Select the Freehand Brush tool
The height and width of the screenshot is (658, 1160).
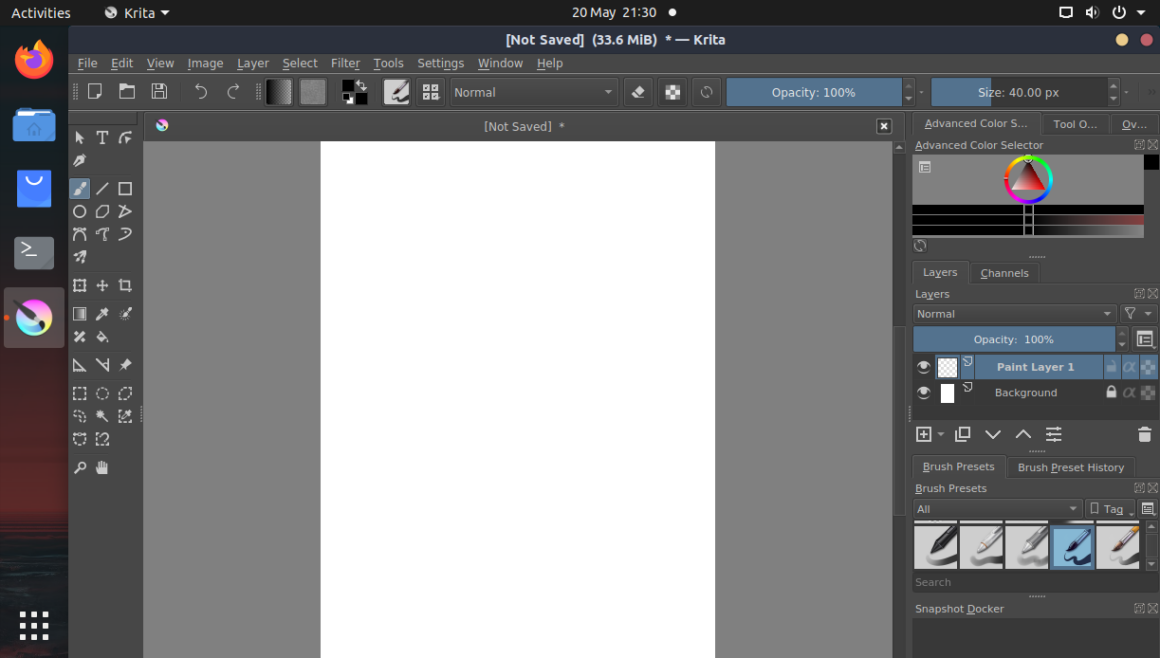(79, 188)
